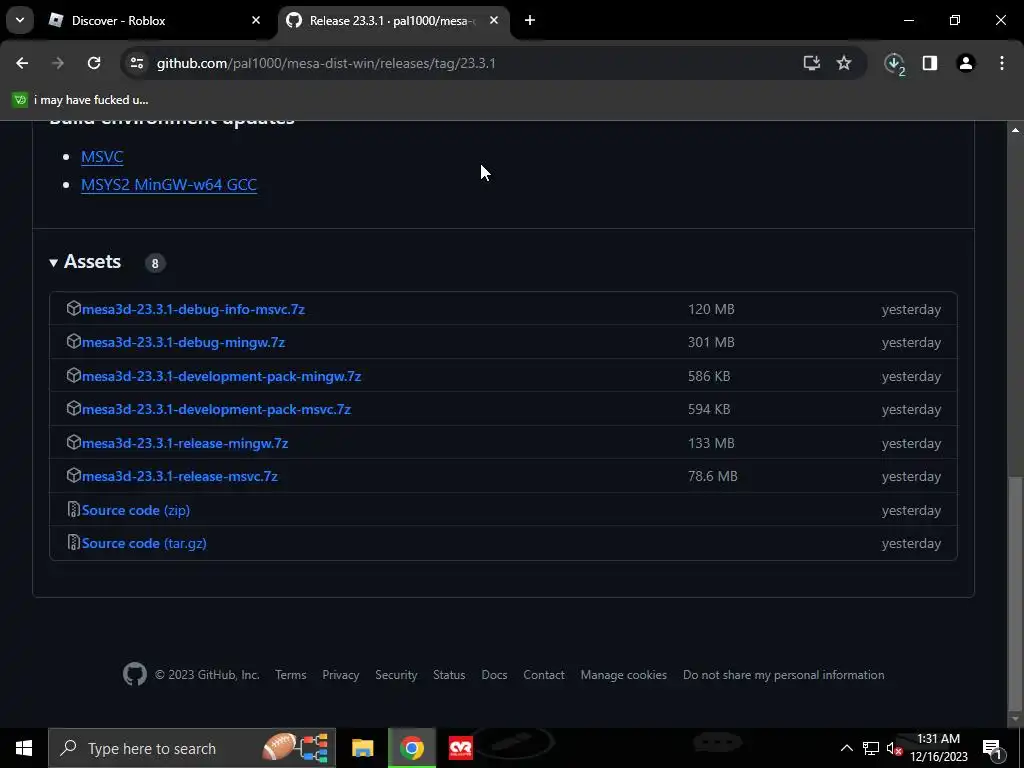Click the github.com address bar URL
Image resolution: width=1024 pixels, height=768 pixels.
pos(326,63)
